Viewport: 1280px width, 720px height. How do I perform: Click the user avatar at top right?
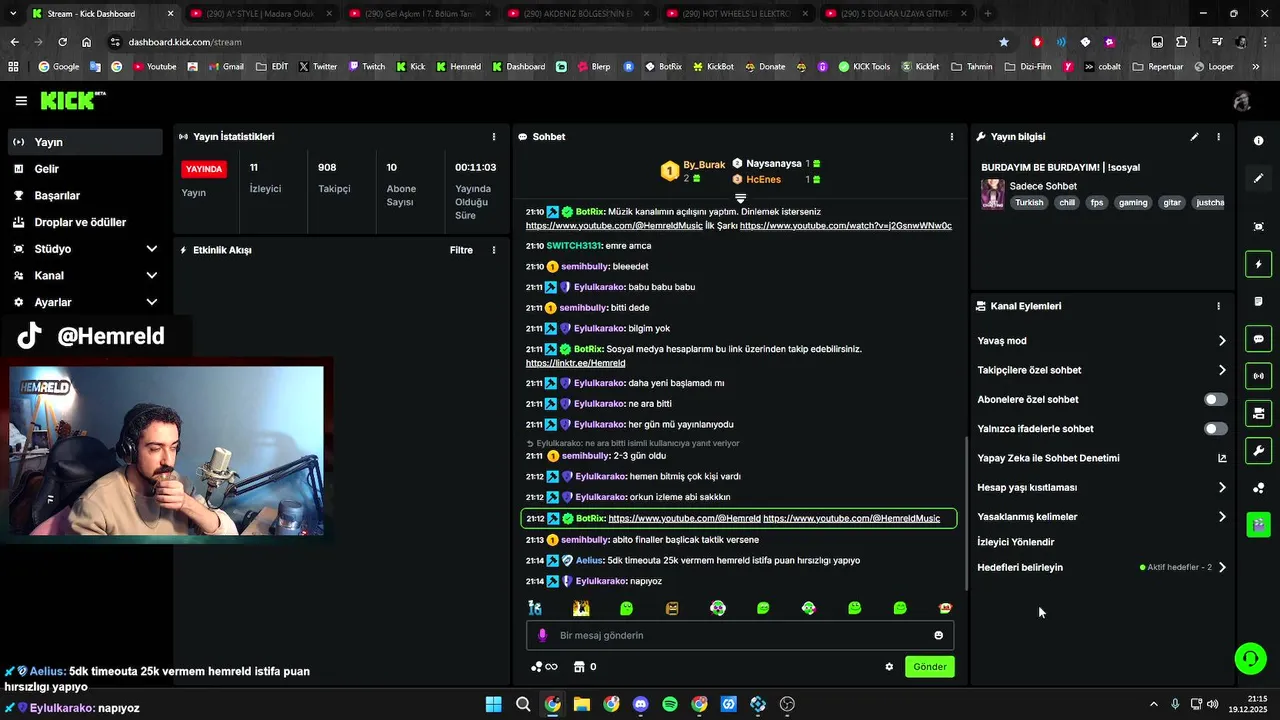[1242, 101]
